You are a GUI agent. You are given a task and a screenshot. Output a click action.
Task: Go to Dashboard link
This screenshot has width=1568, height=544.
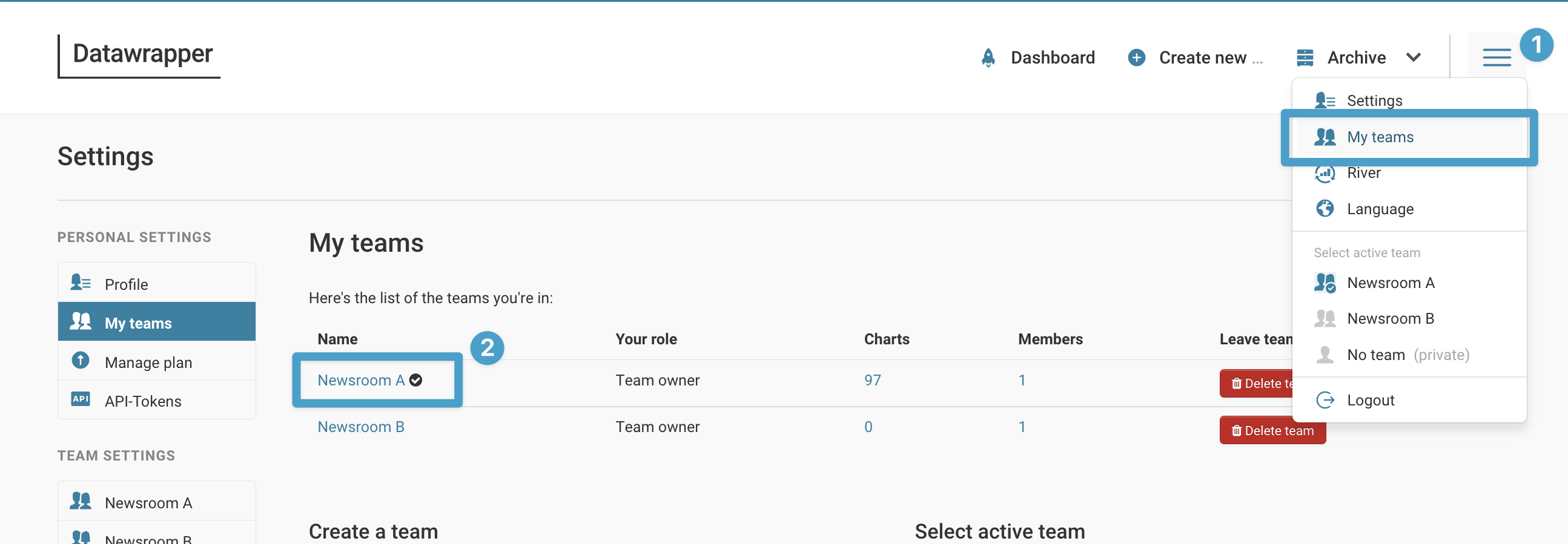point(1053,57)
